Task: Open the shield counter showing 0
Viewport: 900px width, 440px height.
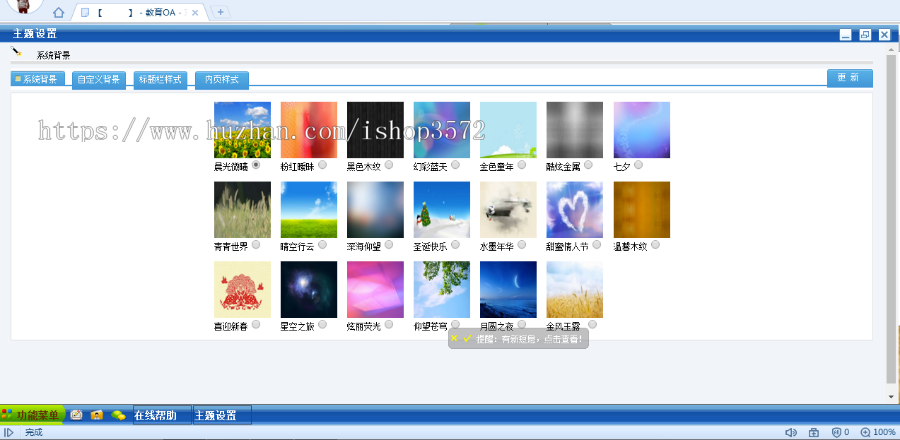Action: pos(840,433)
